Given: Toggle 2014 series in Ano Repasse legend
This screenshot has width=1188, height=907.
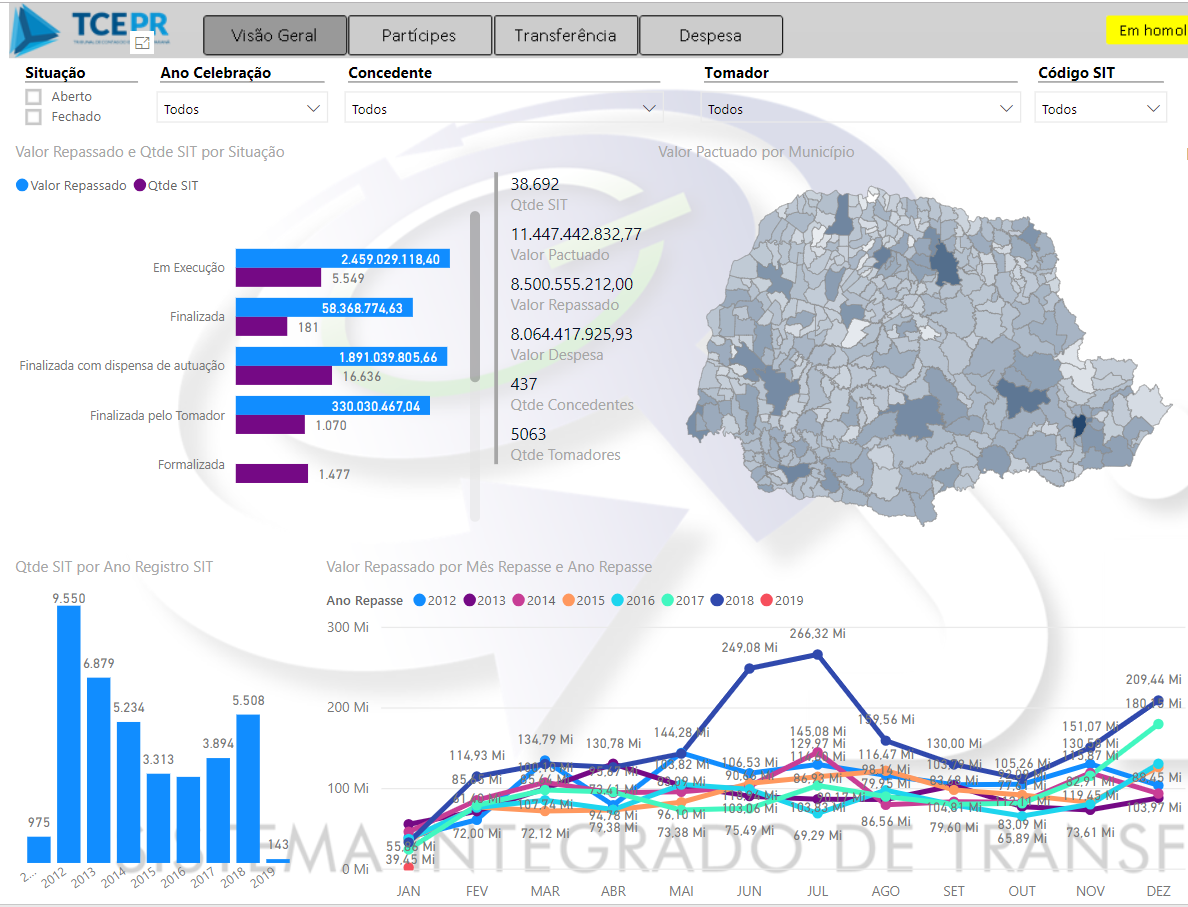Looking at the screenshot, I should (534, 600).
